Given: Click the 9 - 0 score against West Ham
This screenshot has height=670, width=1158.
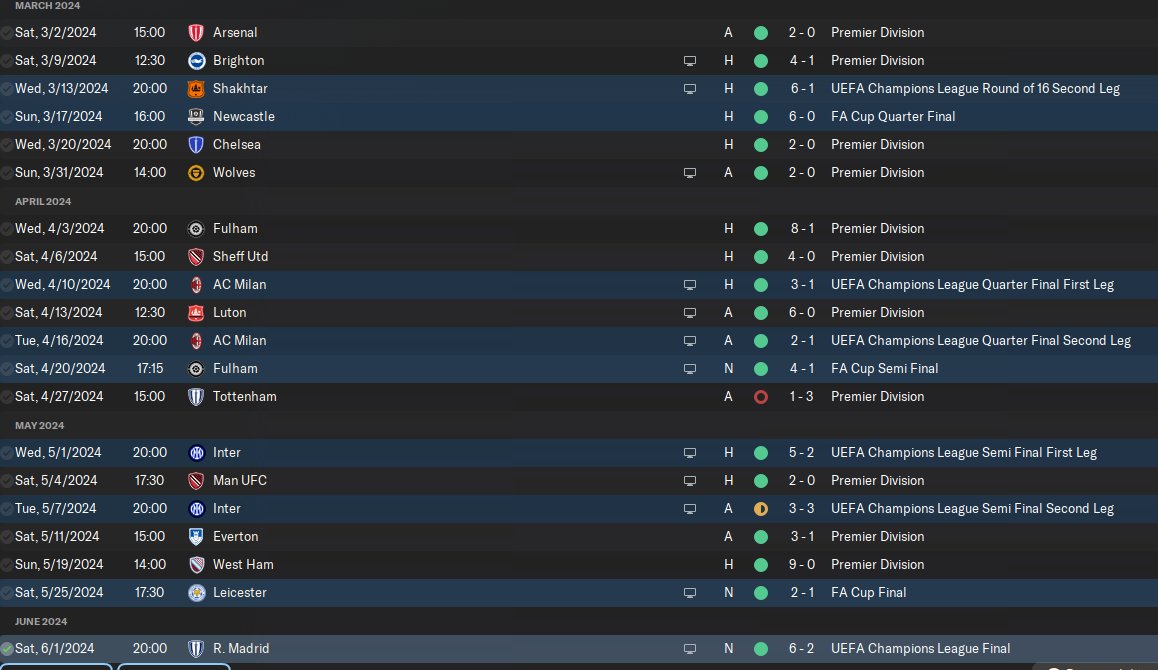Looking at the screenshot, I should tap(801, 565).
